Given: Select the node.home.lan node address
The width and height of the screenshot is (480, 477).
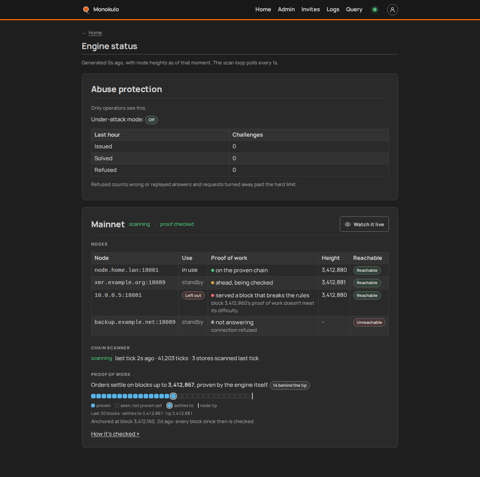Looking at the screenshot, I should [126, 270].
